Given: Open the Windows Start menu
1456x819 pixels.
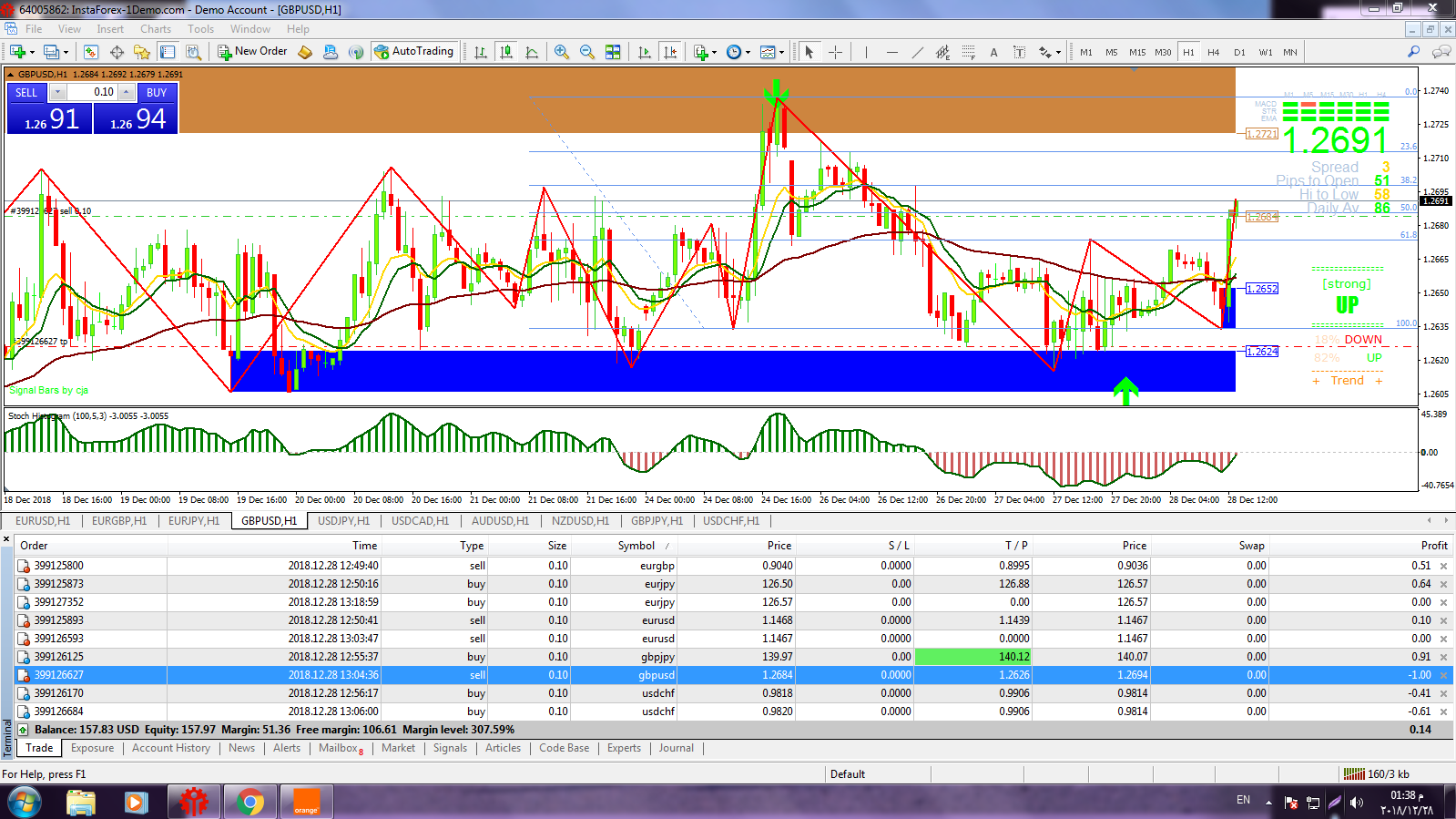Looking at the screenshot, I should point(25,803).
